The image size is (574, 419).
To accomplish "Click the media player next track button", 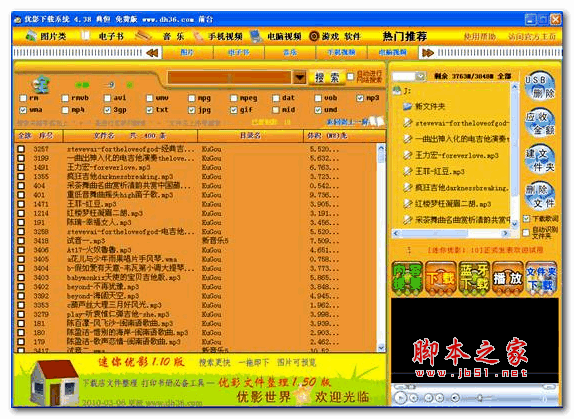I will 440,398.
